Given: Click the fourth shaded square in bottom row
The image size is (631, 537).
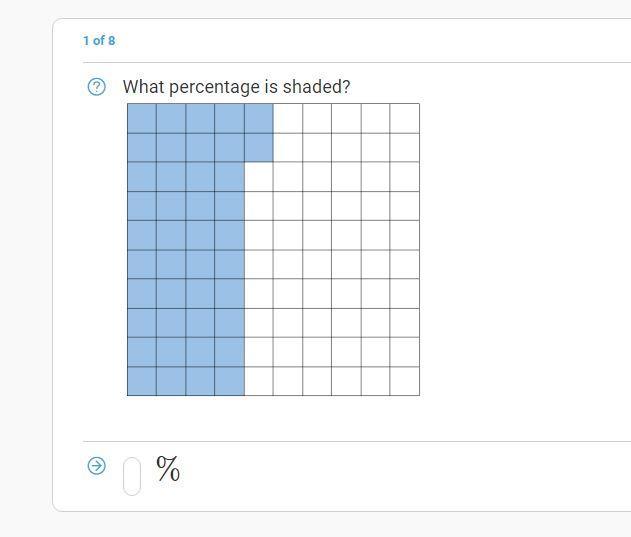Looking at the screenshot, I should tap(229, 381).
